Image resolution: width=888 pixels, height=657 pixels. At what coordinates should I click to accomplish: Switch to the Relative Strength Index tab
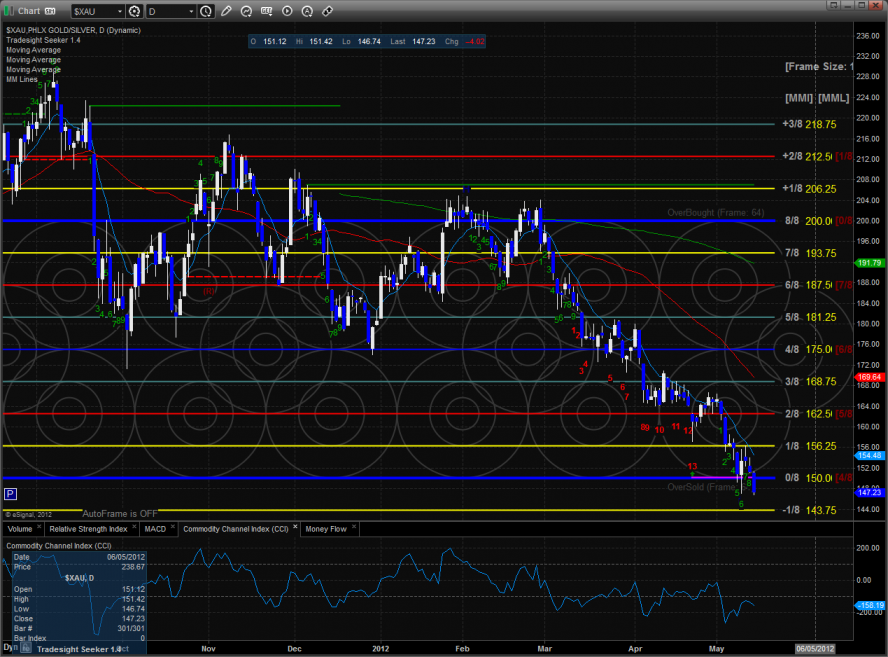point(88,527)
